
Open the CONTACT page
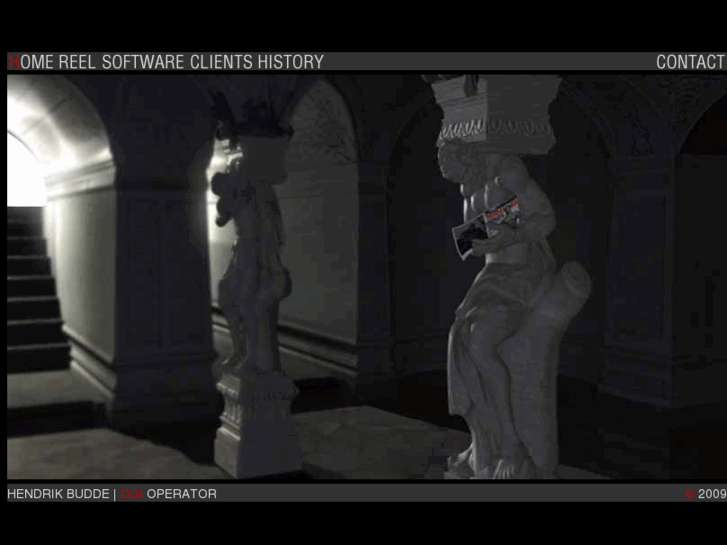coord(690,62)
